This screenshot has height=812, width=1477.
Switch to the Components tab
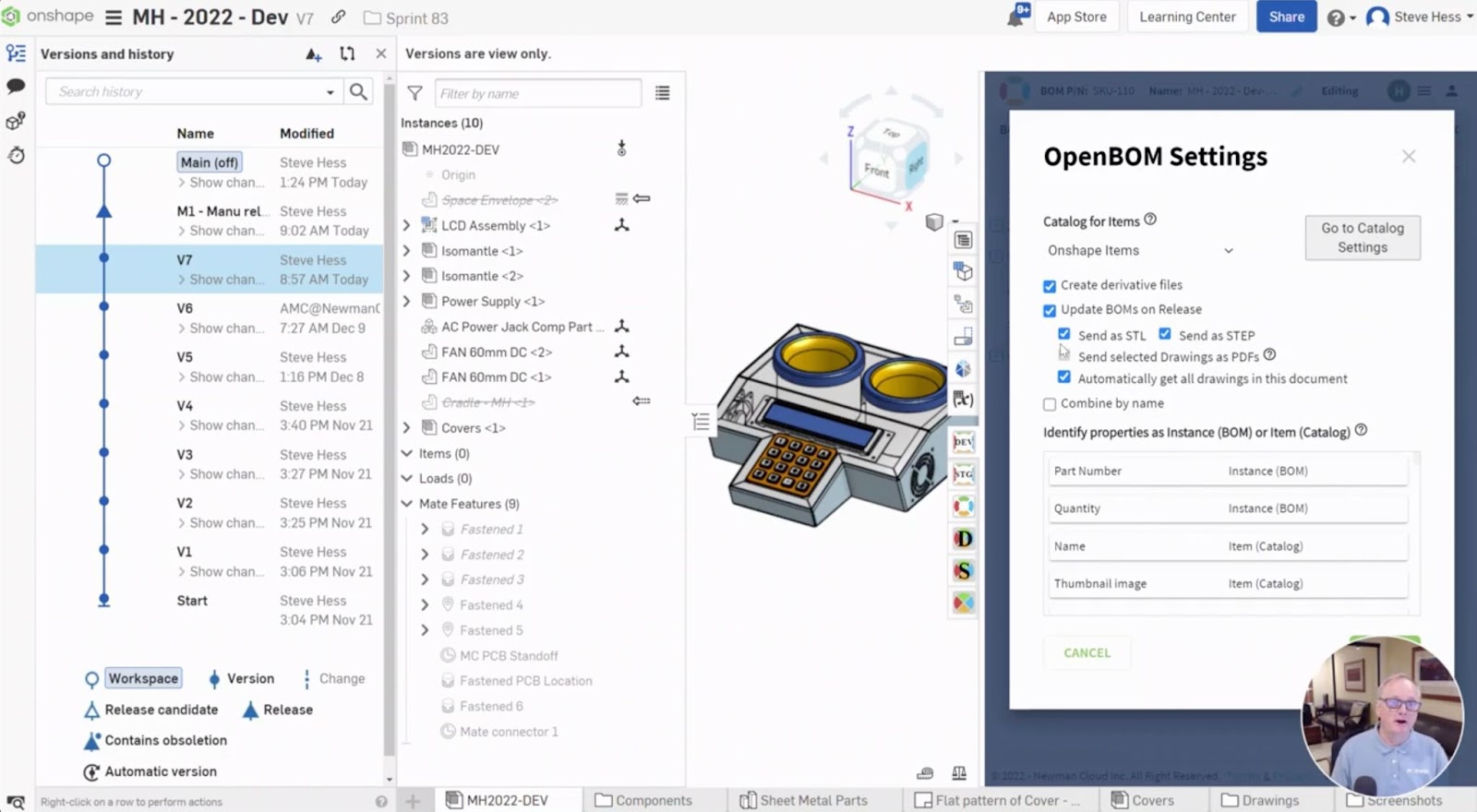(643, 800)
